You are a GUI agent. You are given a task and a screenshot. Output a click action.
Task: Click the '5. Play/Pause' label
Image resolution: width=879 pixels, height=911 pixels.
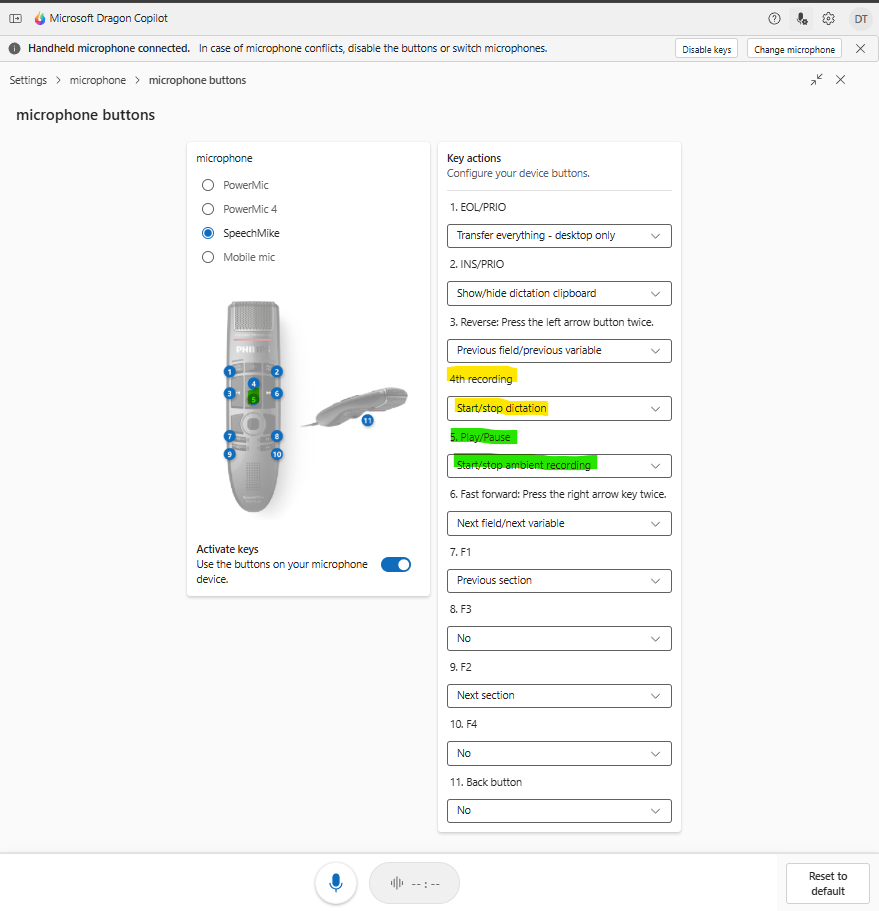[x=480, y=437]
